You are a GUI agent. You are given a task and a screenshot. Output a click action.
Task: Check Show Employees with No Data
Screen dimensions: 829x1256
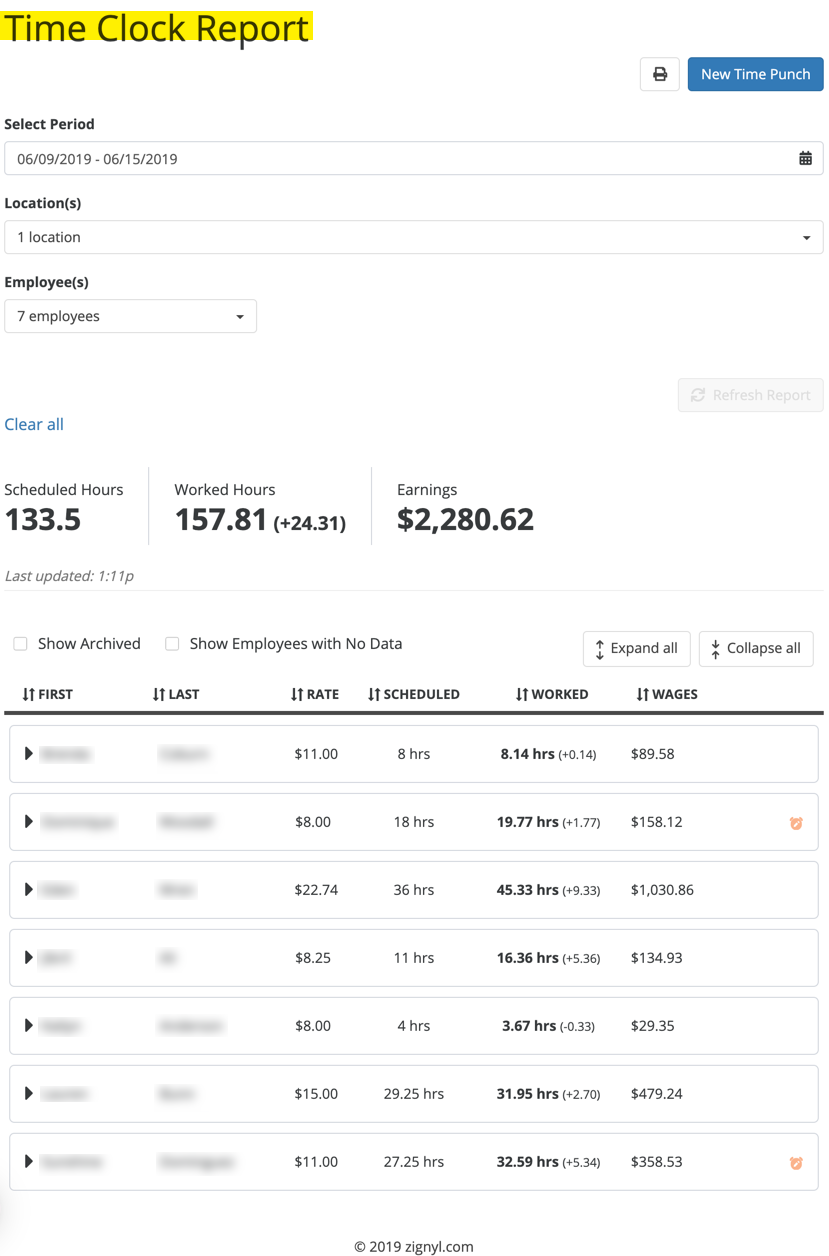172,644
